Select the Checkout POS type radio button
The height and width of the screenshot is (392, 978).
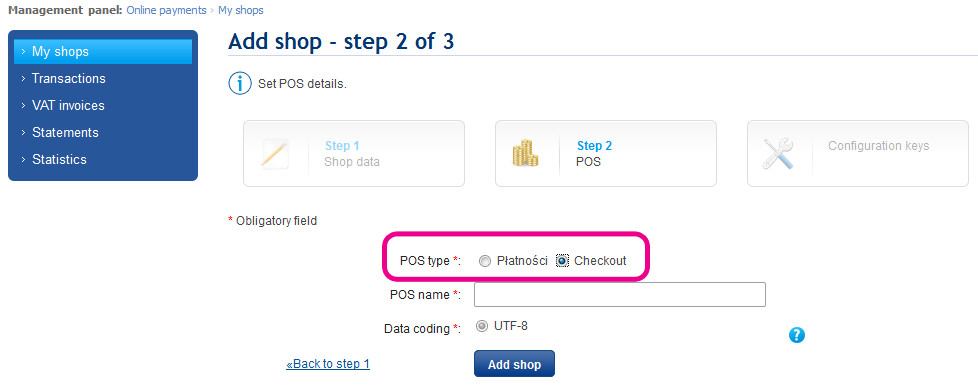coord(562,261)
